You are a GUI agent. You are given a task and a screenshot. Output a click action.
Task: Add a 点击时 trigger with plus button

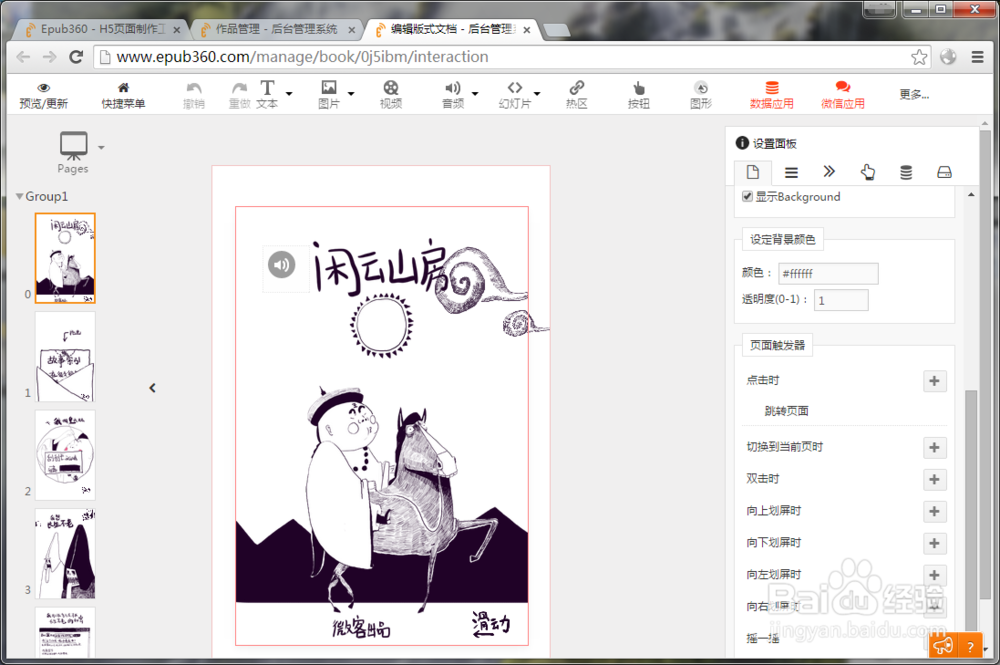click(x=934, y=381)
